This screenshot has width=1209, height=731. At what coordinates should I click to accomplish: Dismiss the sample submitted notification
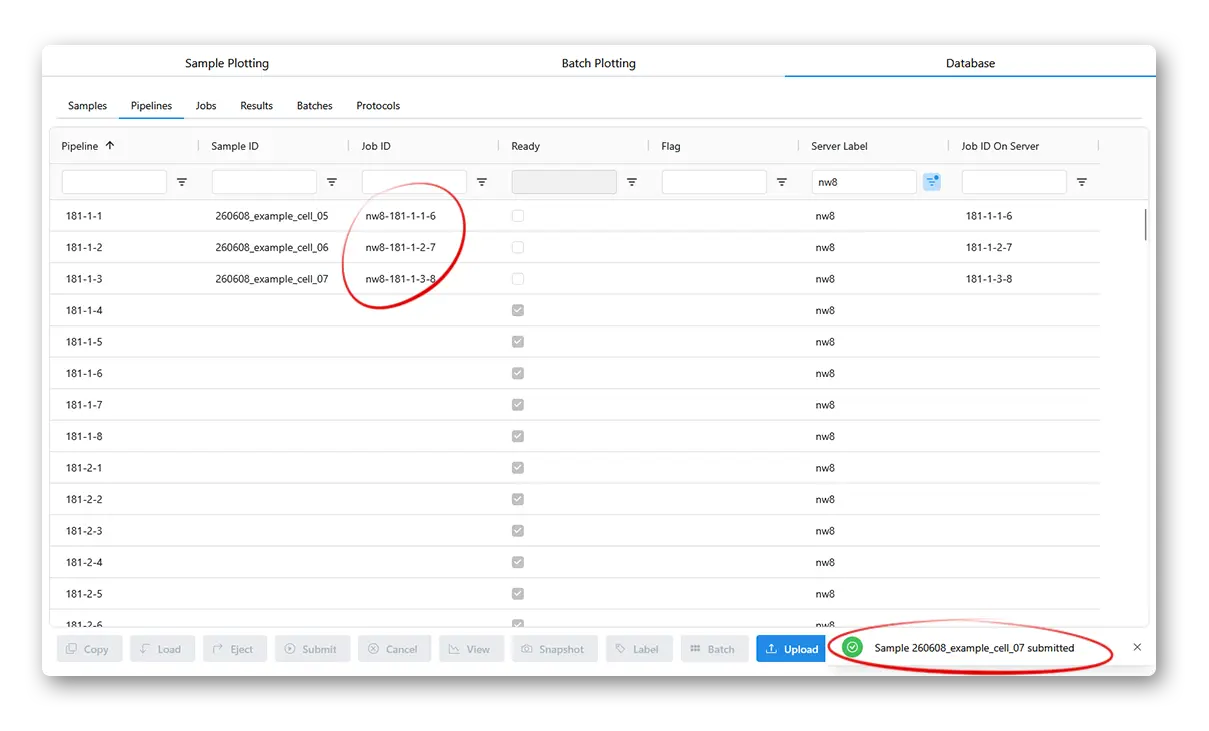1137,647
